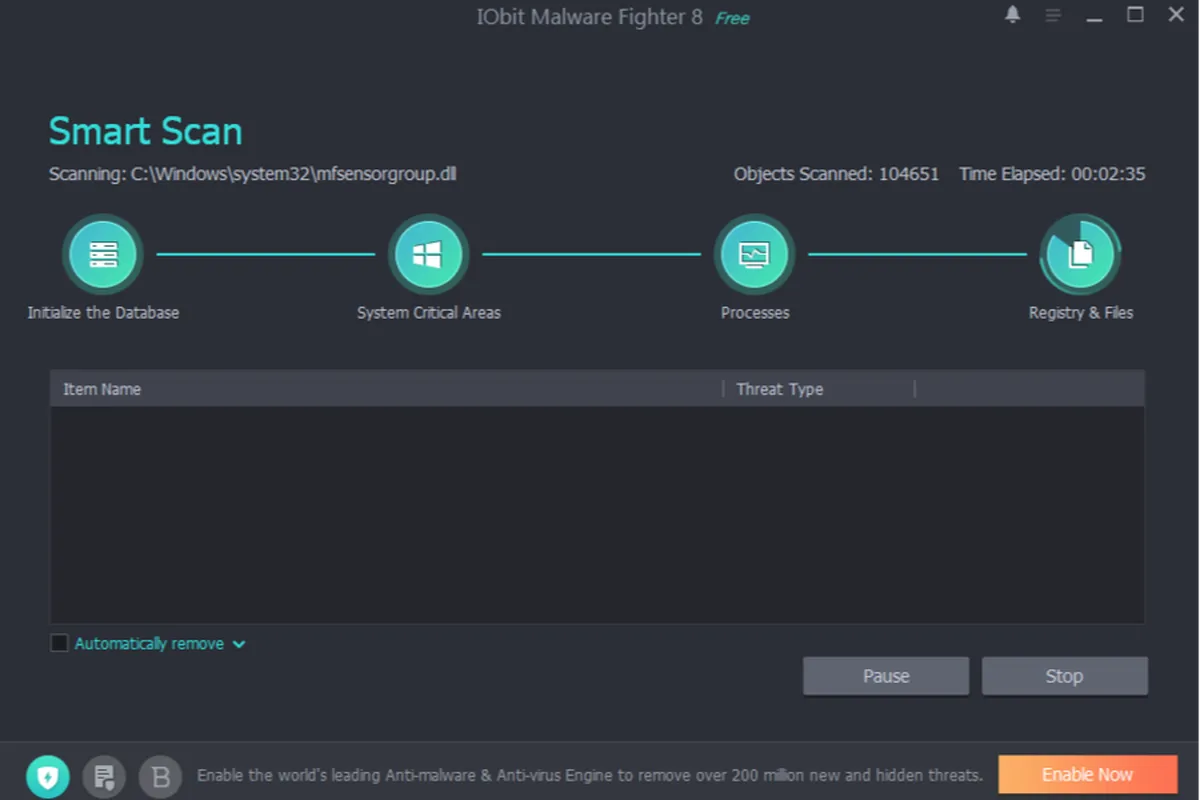Click the Free edition label in title
This screenshot has height=800, width=1200.
click(732, 18)
